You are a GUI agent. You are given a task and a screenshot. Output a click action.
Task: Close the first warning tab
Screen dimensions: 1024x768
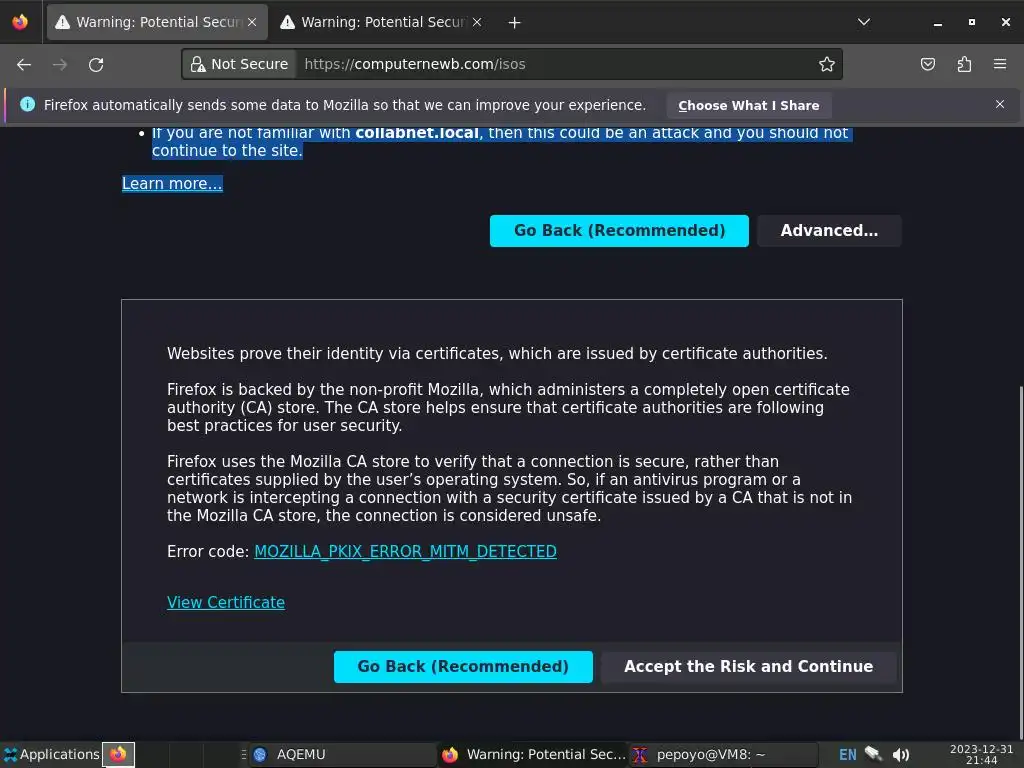[x=252, y=22]
